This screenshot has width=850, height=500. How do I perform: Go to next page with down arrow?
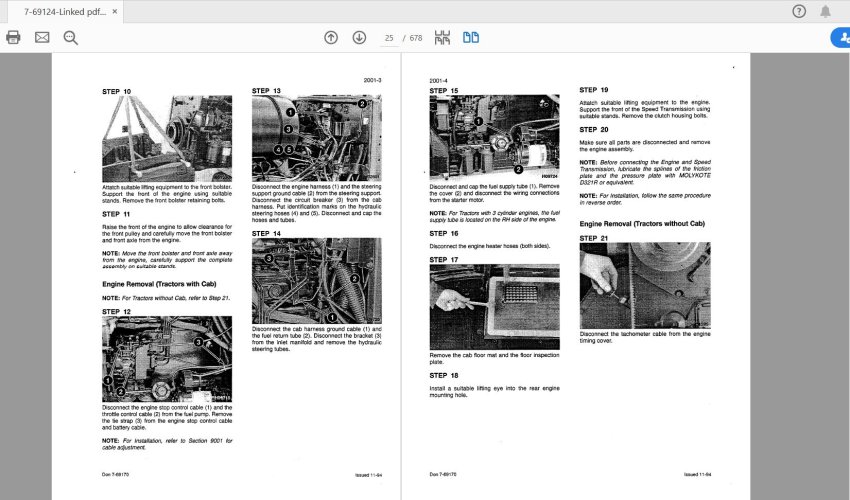click(359, 38)
